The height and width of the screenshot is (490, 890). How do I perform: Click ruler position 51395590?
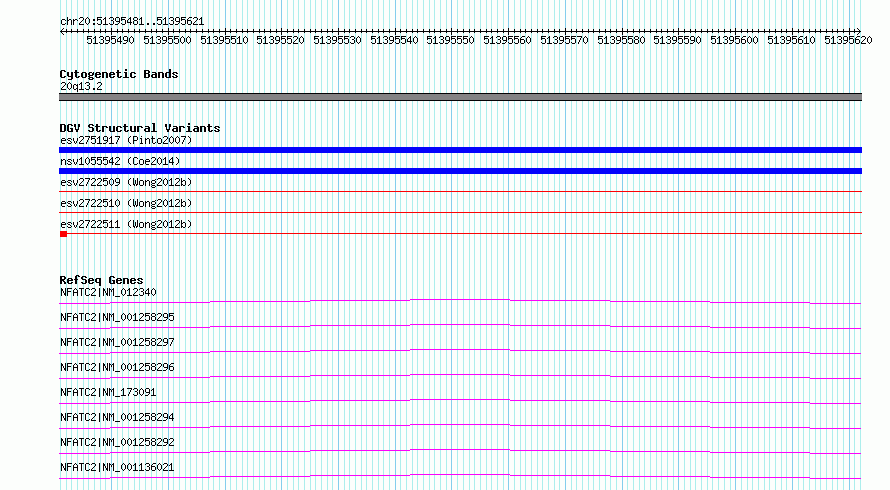tap(677, 40)
